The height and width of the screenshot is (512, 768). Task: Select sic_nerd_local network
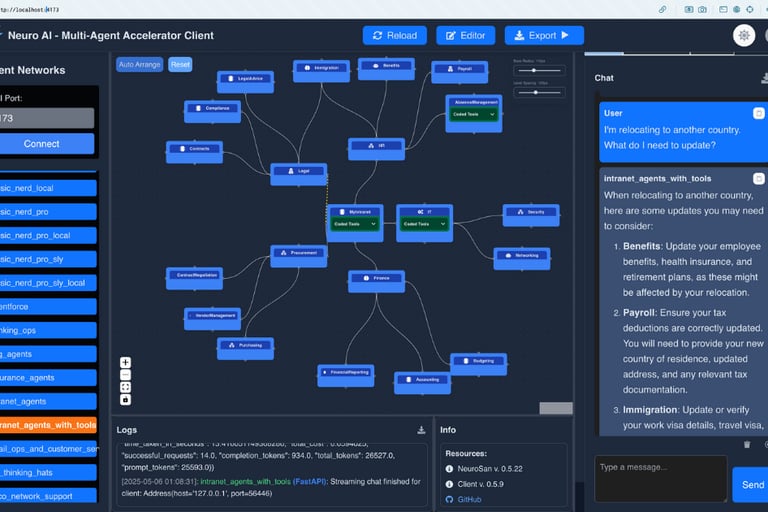[47, 188]
